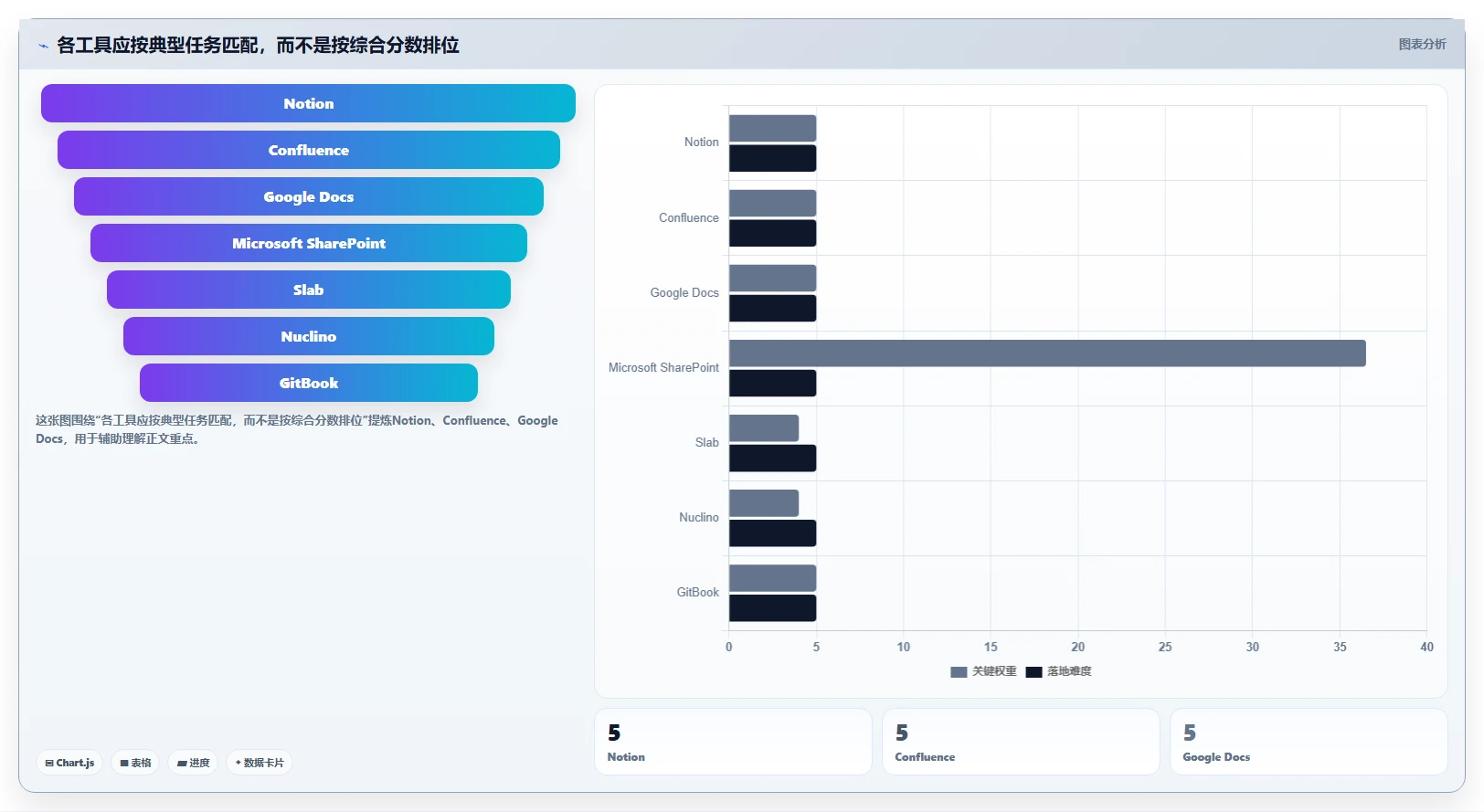Viewport: 1484px width, 812px height.
Task: Open the Confluence data card
Action: [x=1021, y=742]
